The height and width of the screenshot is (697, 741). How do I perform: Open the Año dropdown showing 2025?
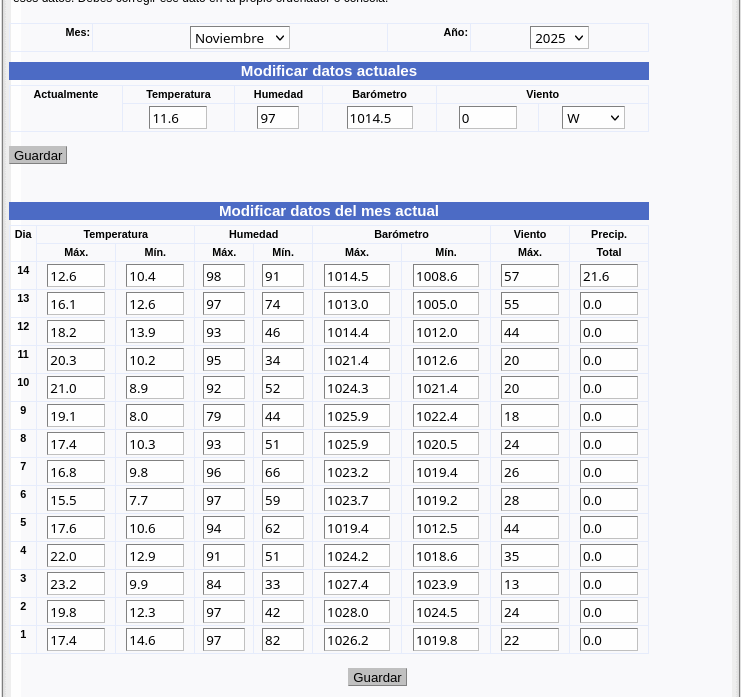tap(559, 38)
